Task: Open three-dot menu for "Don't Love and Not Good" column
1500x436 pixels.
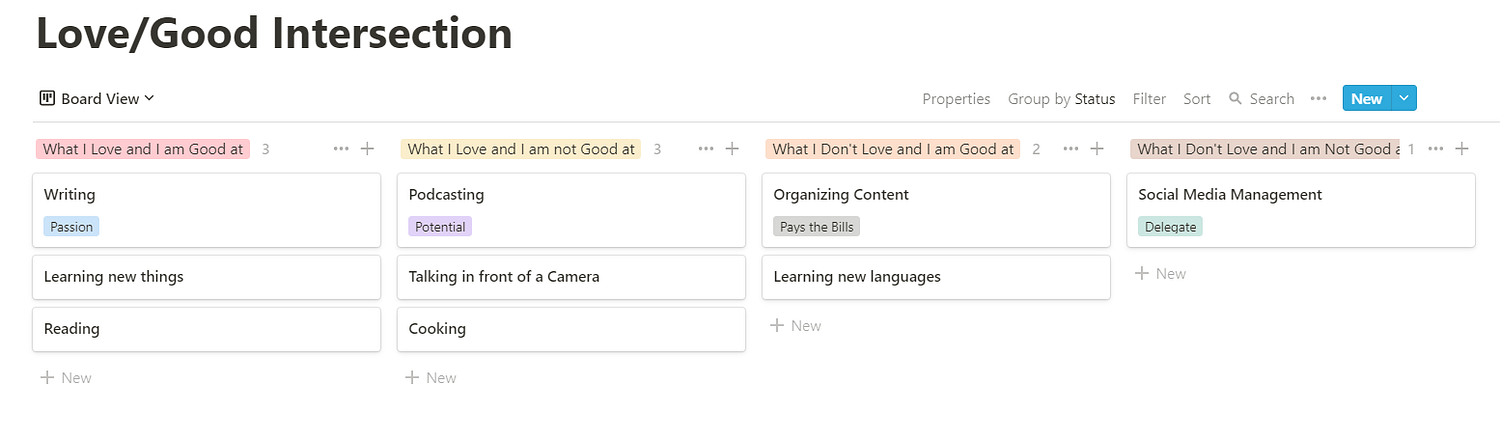Action: [x=1436, y=149]
